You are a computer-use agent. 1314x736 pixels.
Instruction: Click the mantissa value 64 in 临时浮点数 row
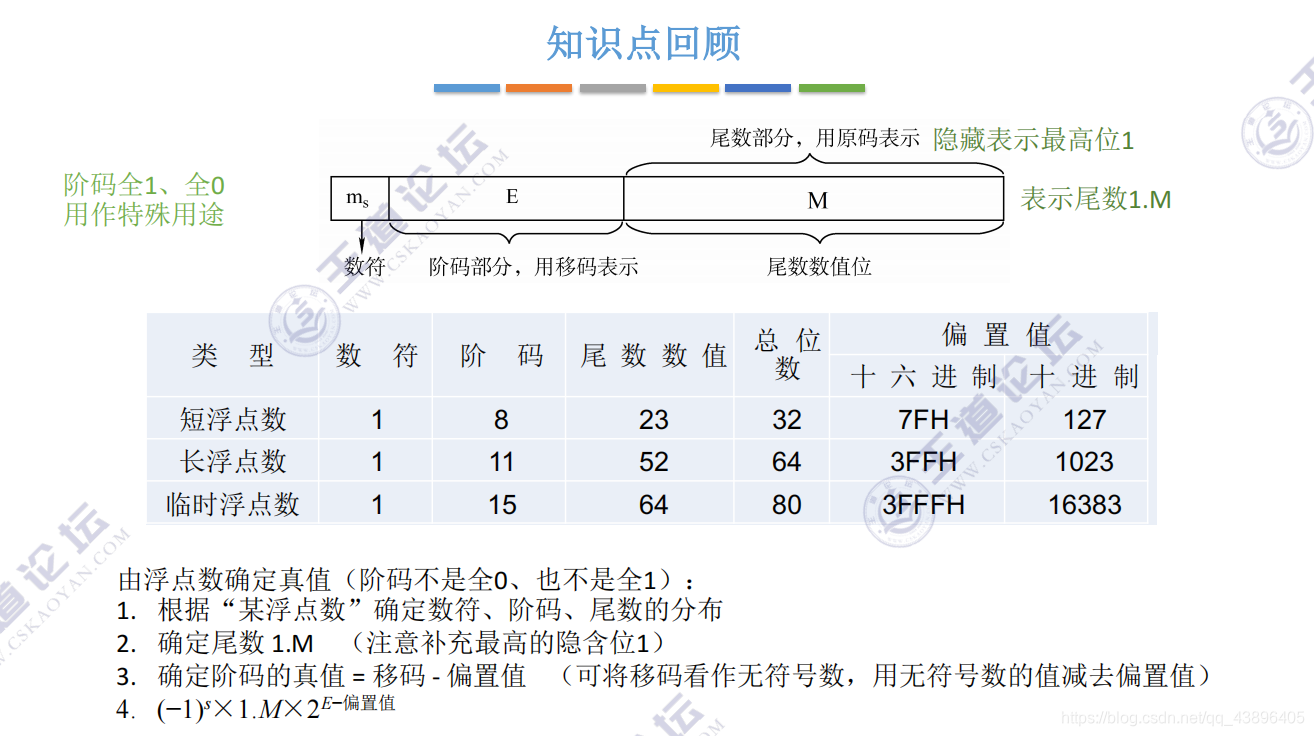click(x=653, y=504)
